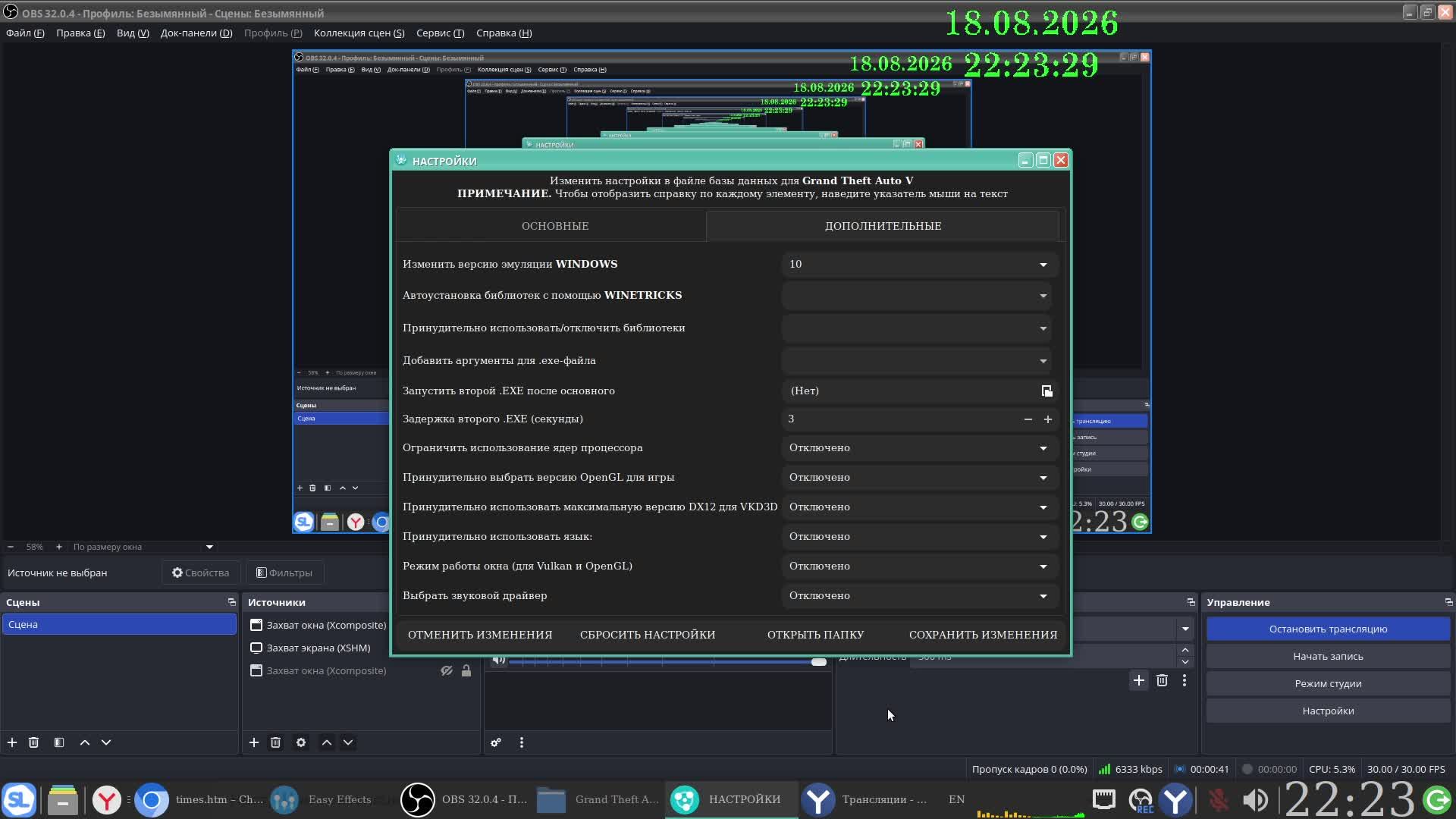Click muted microphone tray icon
Image resolution: width=1456 pixels, height=819 pixels.
pos(1219,800)
